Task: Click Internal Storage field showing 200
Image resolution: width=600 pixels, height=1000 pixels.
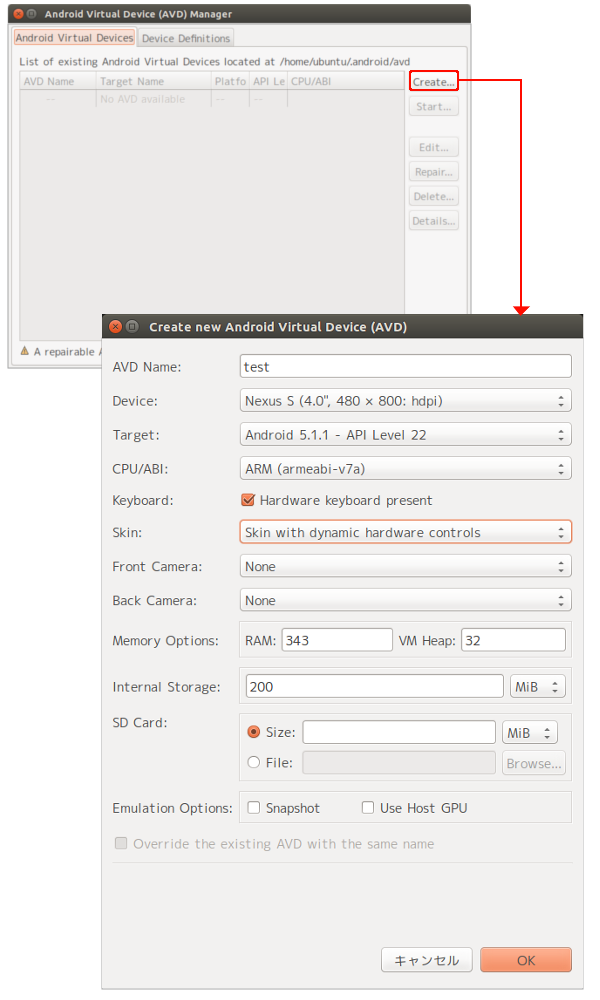Action: [x=375, y=686]
